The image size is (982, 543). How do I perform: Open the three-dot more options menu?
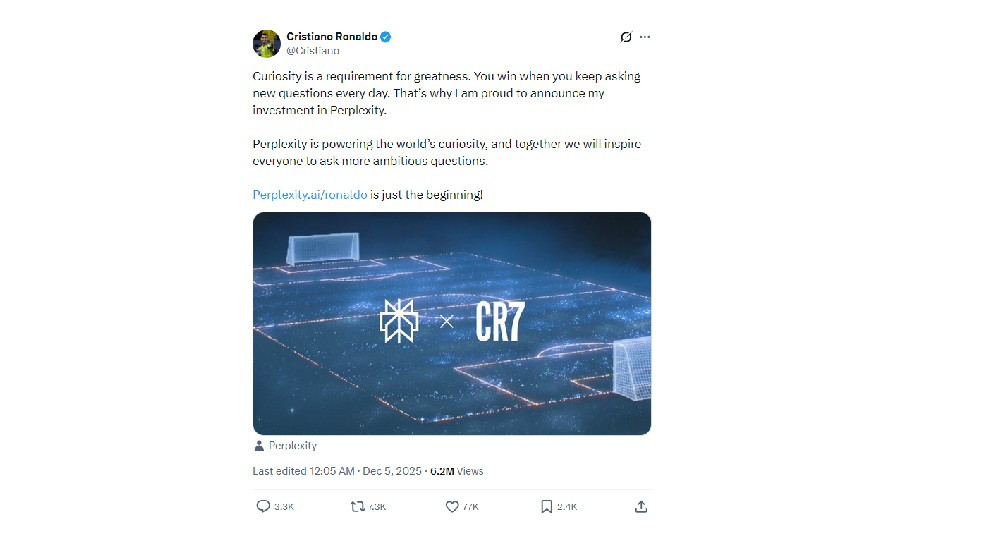[x=645, y=37]
